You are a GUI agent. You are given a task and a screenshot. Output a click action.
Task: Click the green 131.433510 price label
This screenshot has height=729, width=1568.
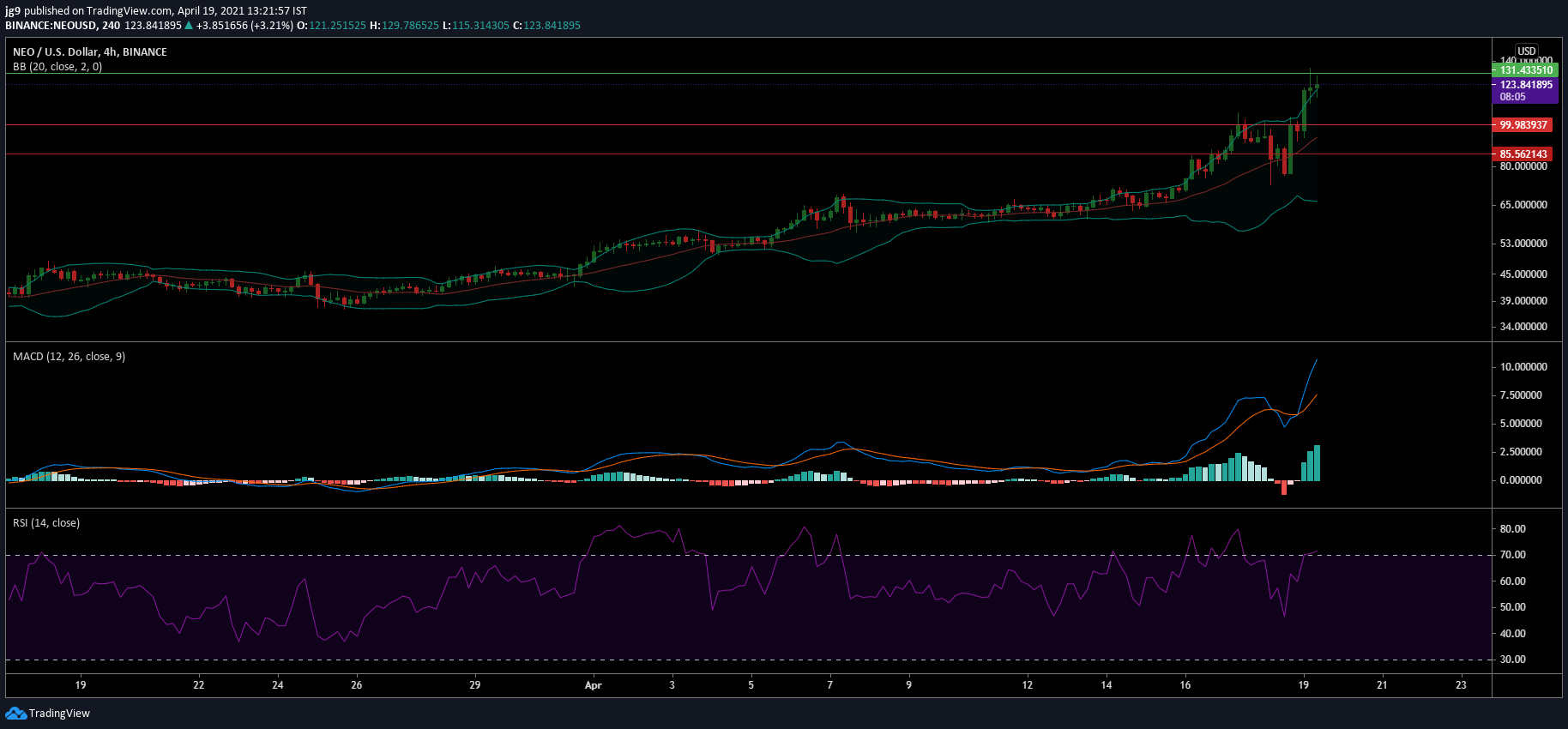tap(1525, 70)
